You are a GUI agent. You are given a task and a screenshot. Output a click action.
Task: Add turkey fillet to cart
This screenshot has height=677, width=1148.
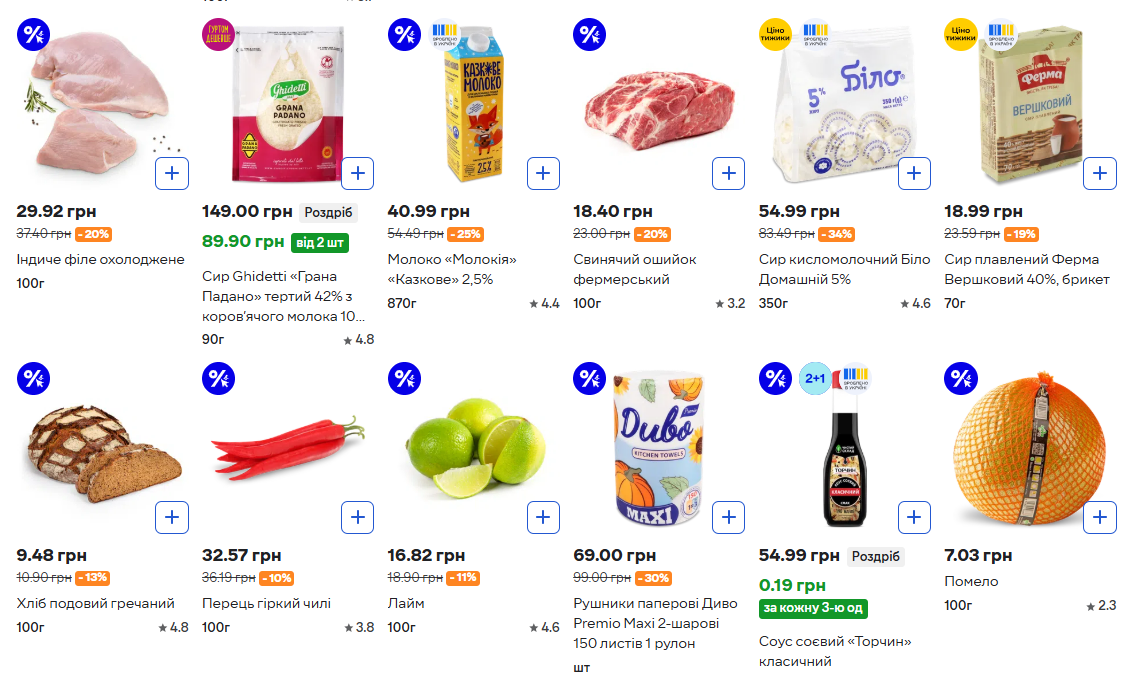(x=172, y=173)
